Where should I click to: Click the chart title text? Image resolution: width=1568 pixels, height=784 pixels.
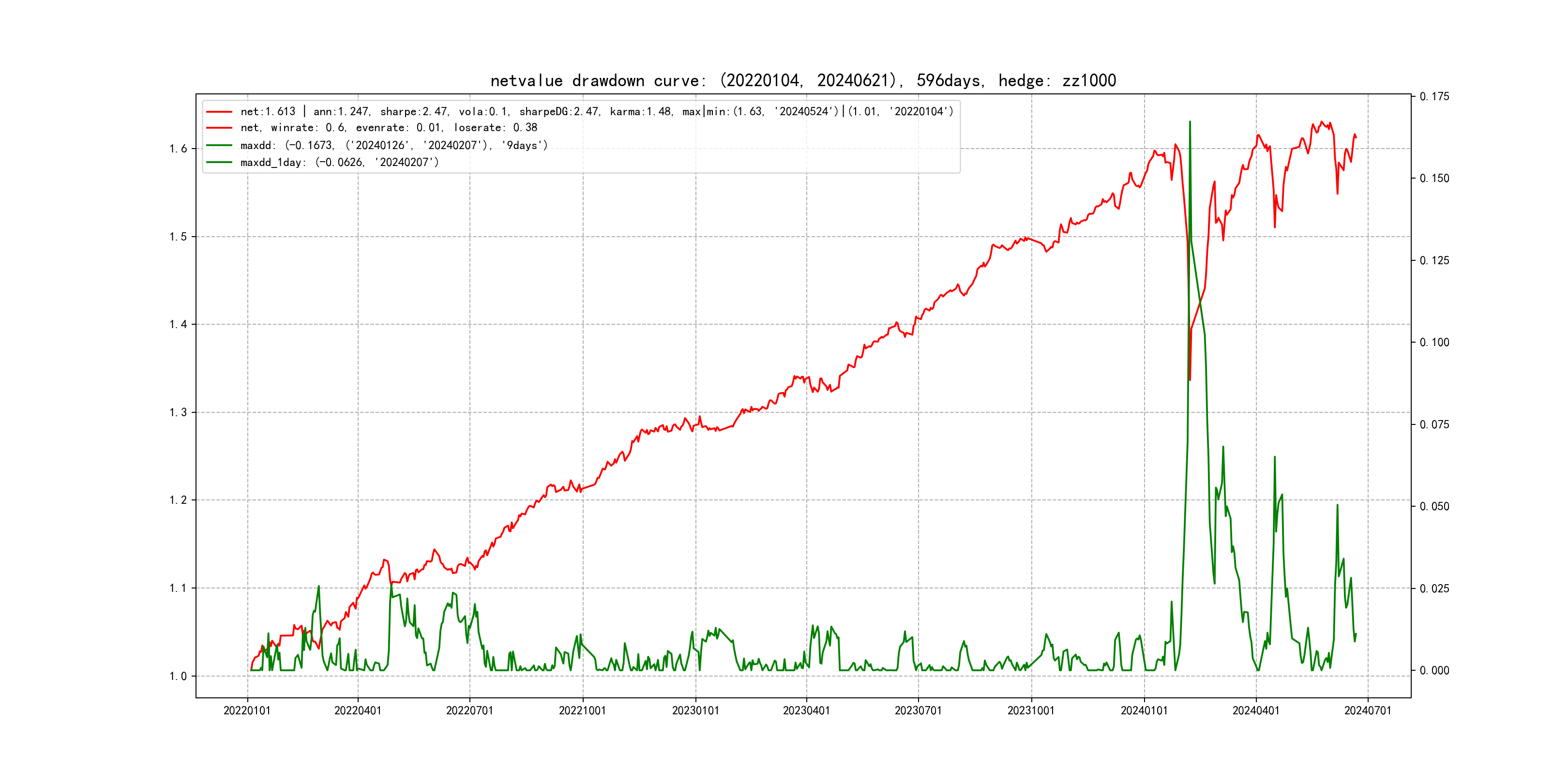coord(803,81)
